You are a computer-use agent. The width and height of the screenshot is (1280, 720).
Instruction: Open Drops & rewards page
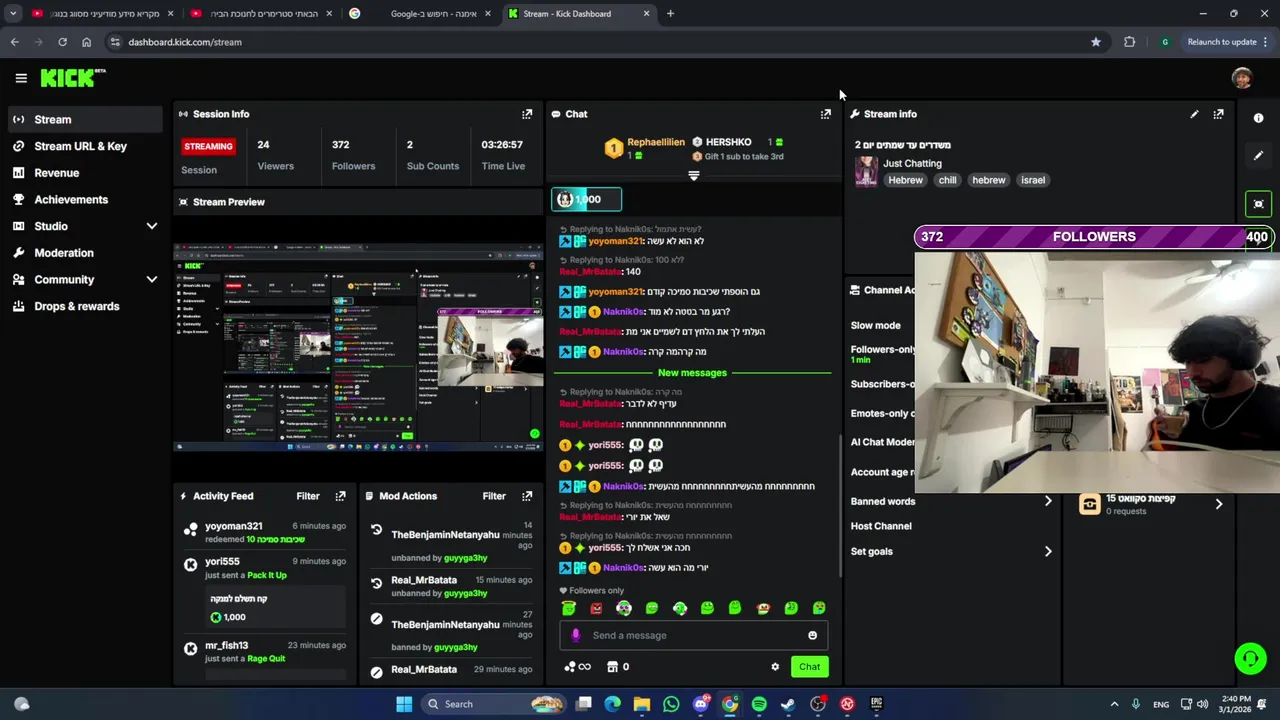coord(85,306)
